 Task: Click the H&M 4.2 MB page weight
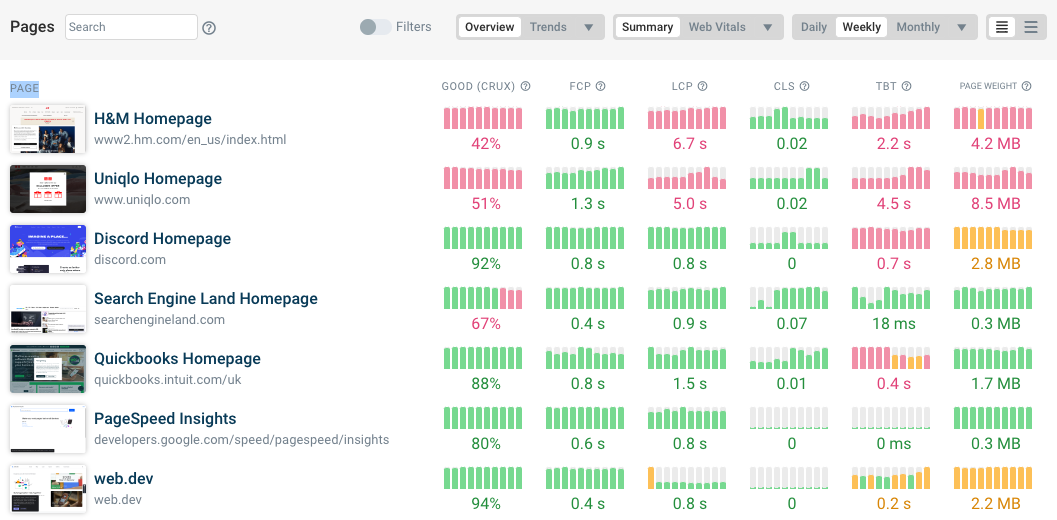click(x=995, y=144)
